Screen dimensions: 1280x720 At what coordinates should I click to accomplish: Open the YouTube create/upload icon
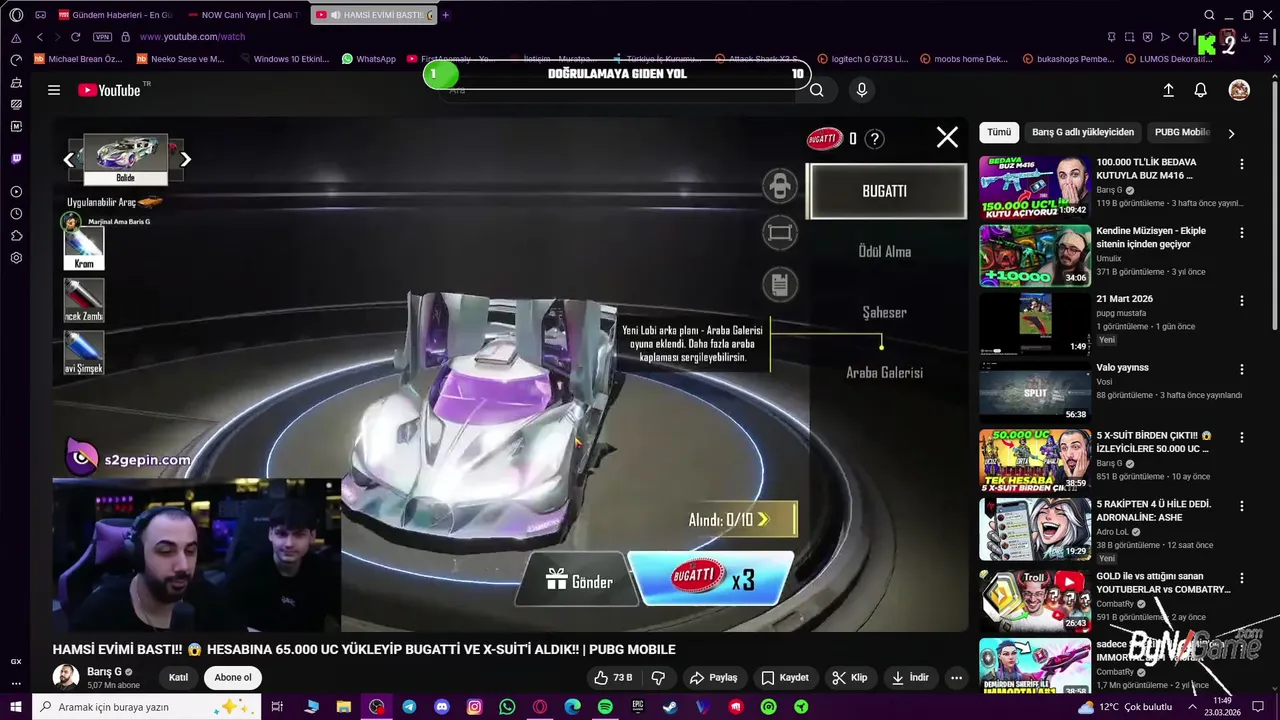tap(1168, 90)
